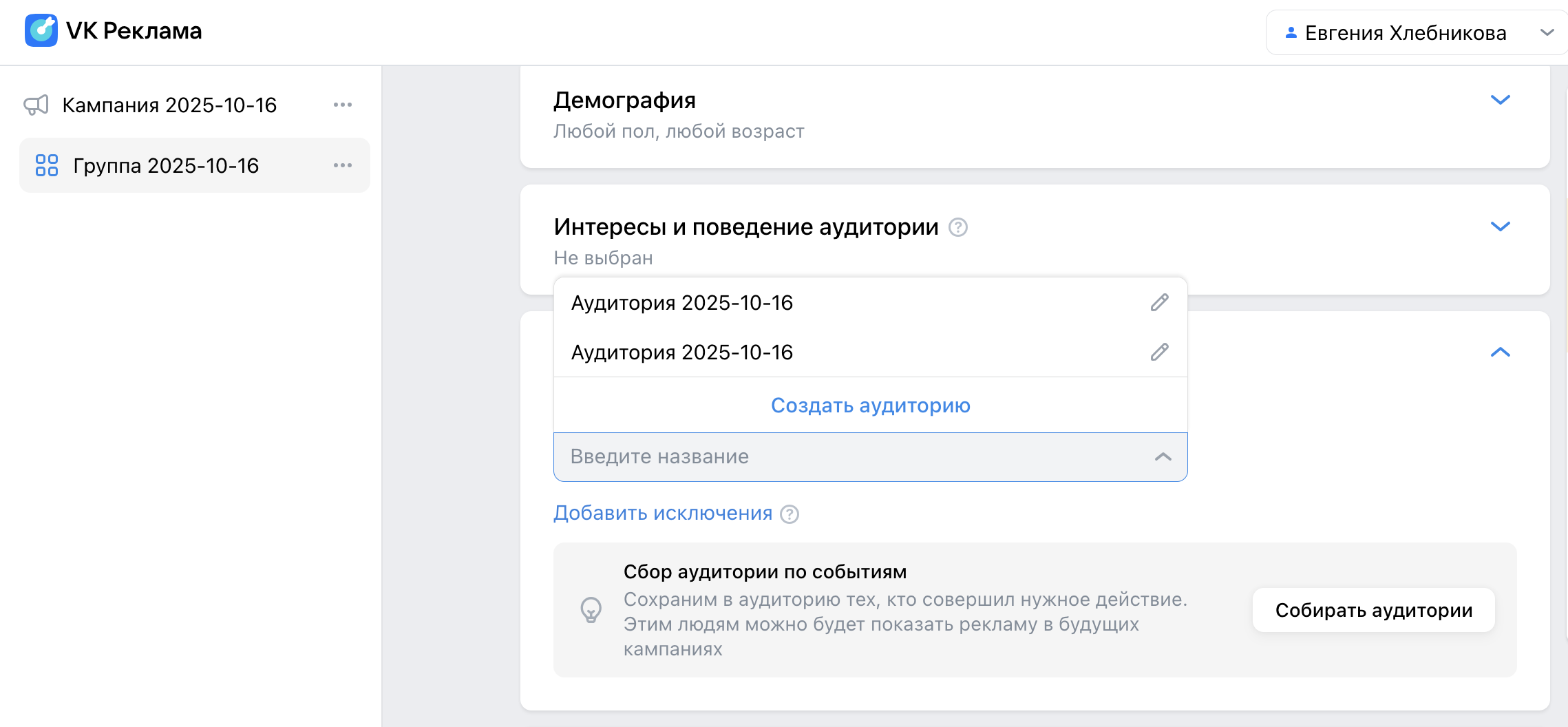Click the lightbulb icon in the Сбор аудитории hint

(x=591, y=610)
